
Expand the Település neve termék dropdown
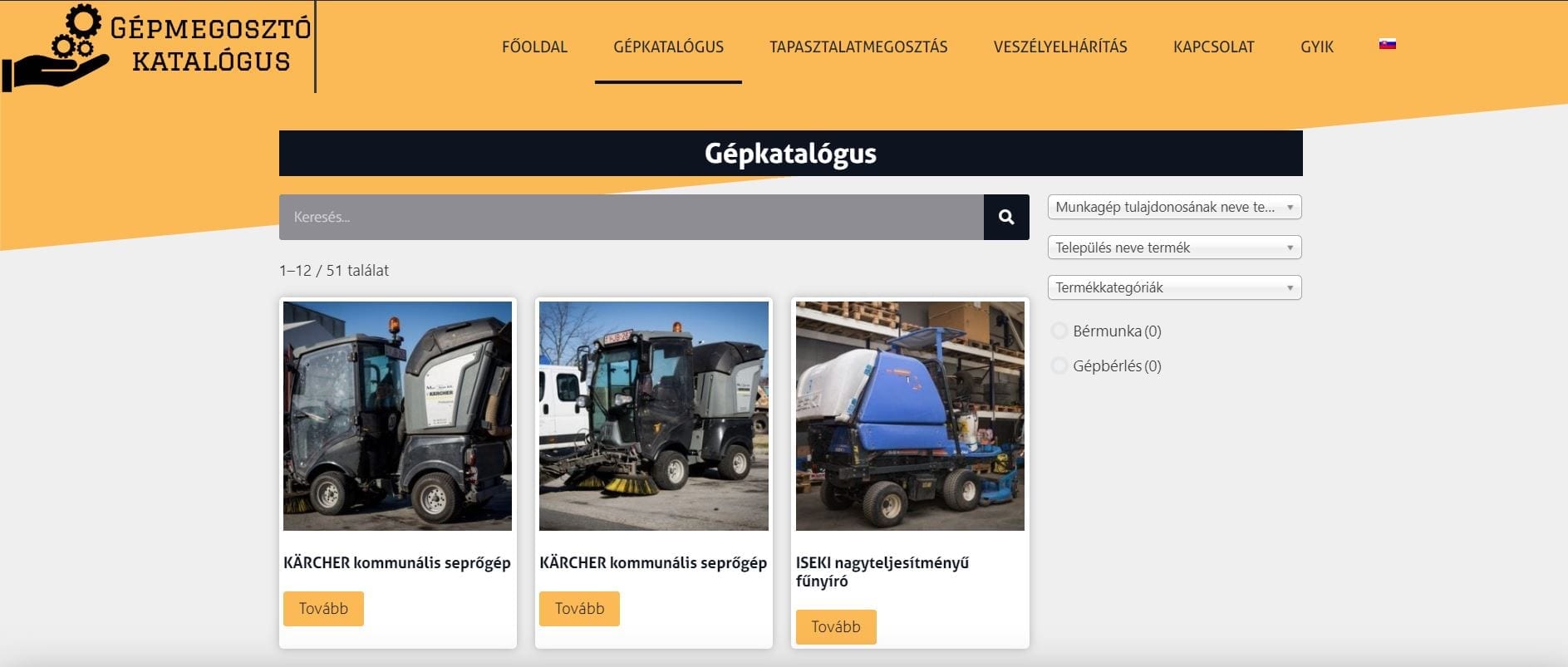pyautogui.click(x=1174, y=248)
